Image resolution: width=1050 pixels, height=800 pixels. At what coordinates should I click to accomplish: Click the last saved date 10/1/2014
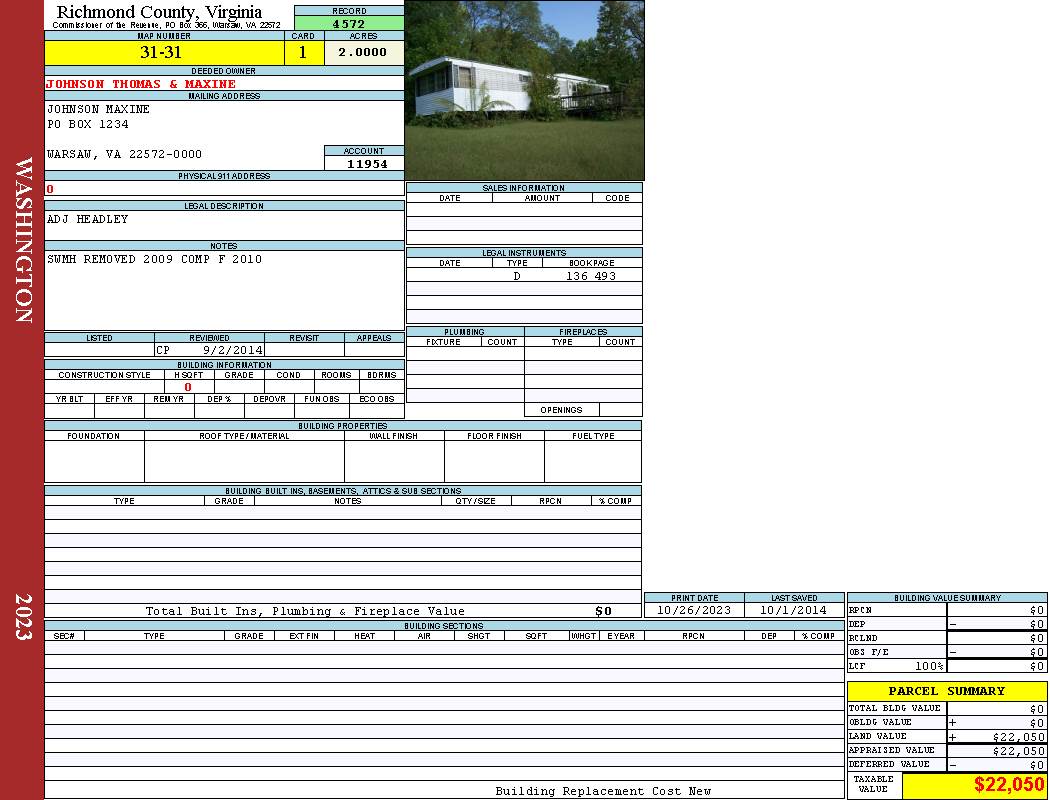tap(794, 610)
